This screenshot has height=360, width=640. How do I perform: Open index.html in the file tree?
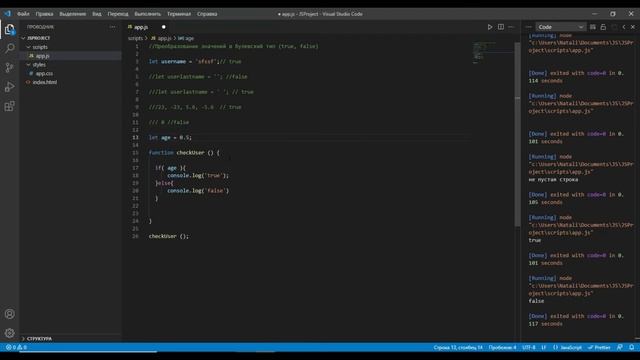coord(44,82)
